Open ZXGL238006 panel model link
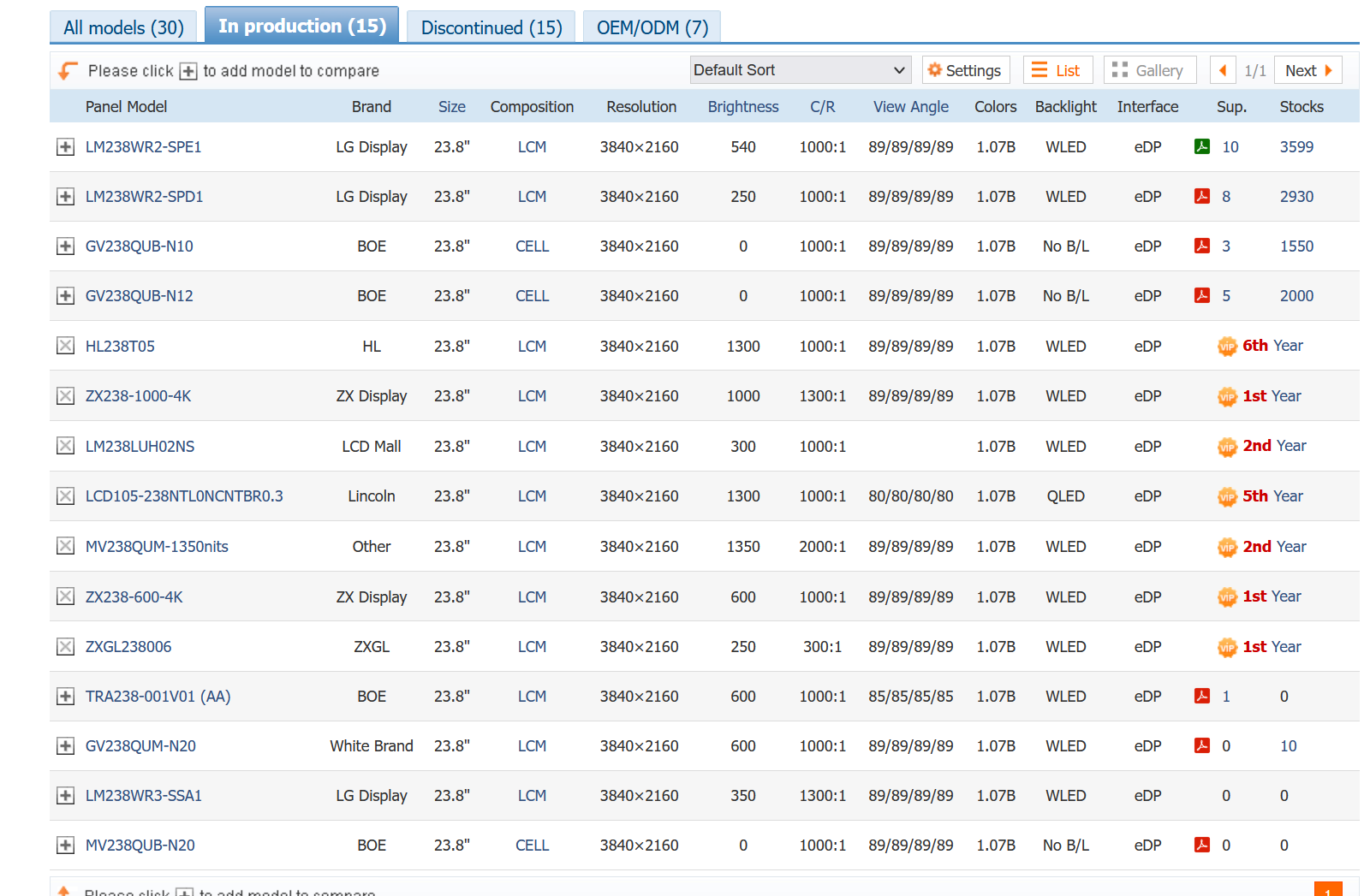 (x=128, y=647)
